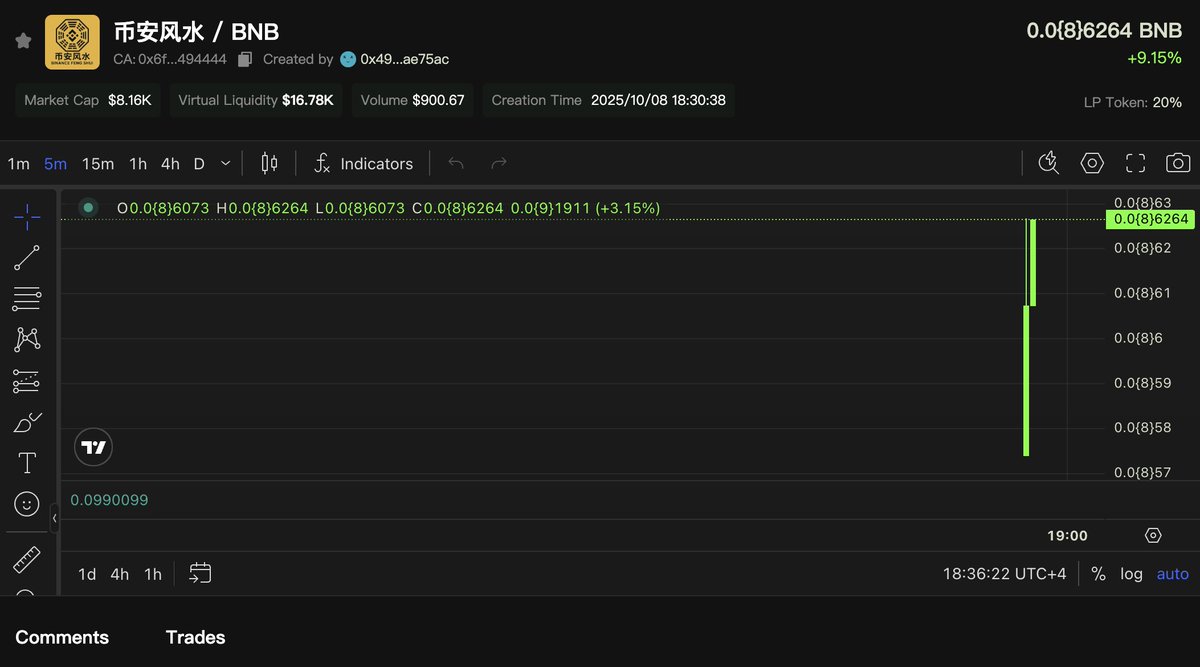Click the Virtual Liquidity $16.78K box
The width and height of the screenshot is (1200, 667).
coord(256,100)
